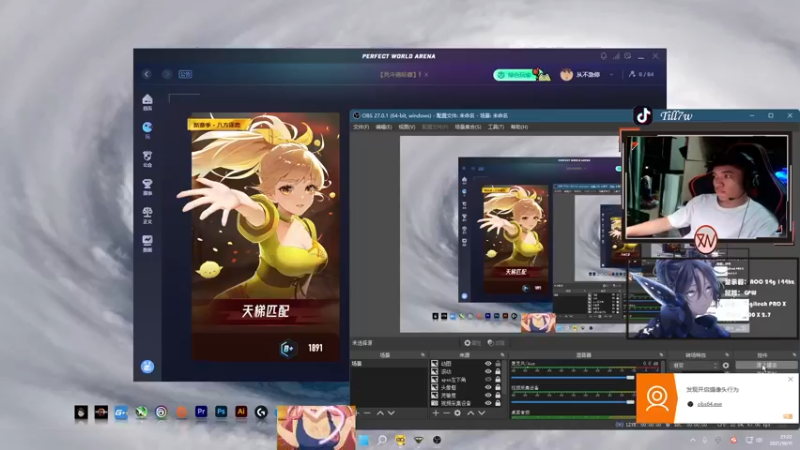Pop out the 场景 dock panel
The image size is (800, 450).
(x=422, y=355)
